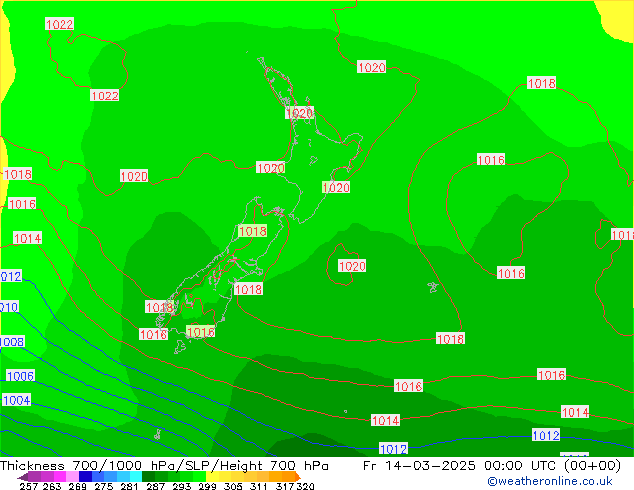Click the legend value 299

pyautogui.click(x=207, y=486)
